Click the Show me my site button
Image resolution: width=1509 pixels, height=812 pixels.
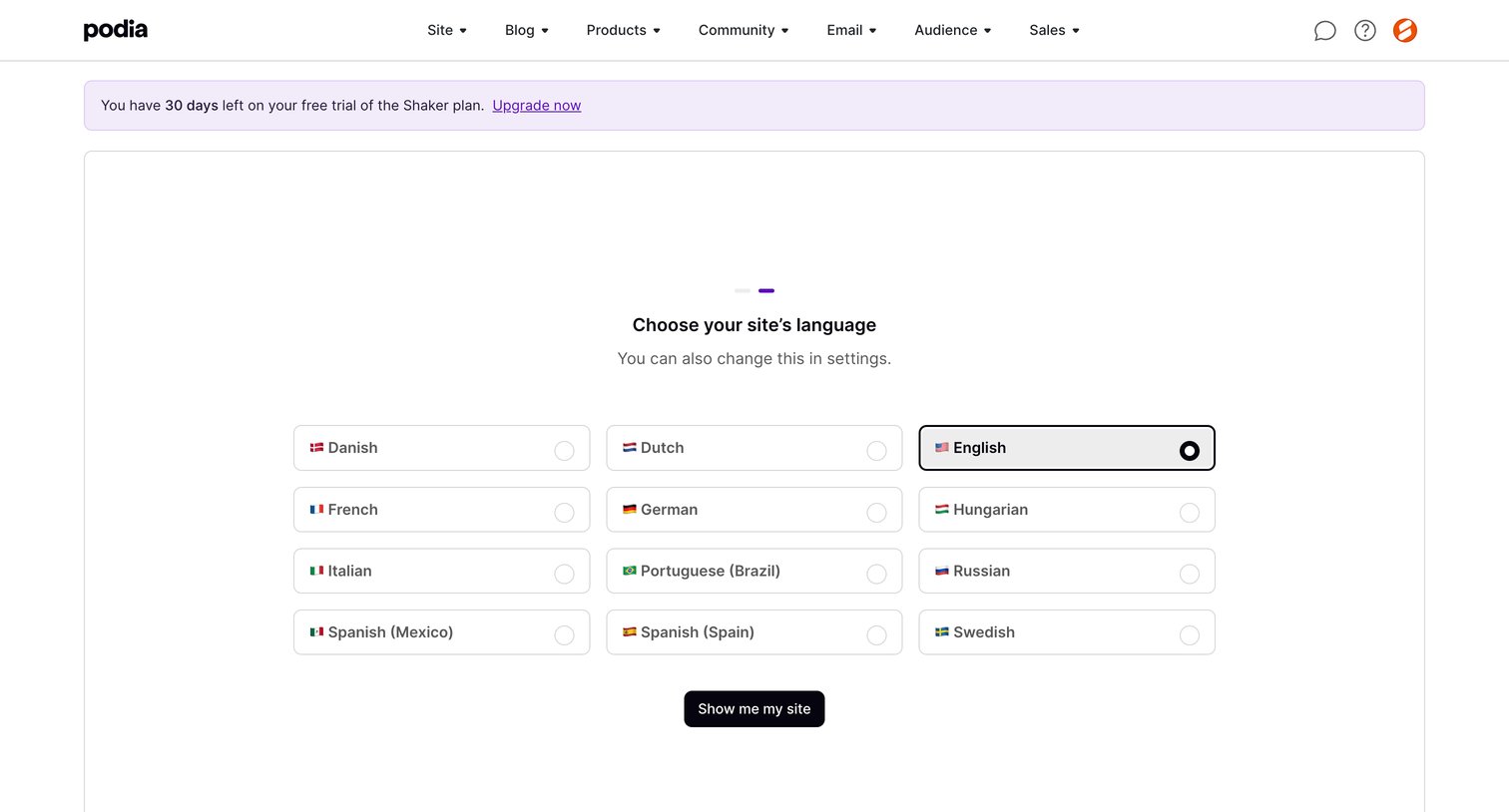(x=754, y=709)
